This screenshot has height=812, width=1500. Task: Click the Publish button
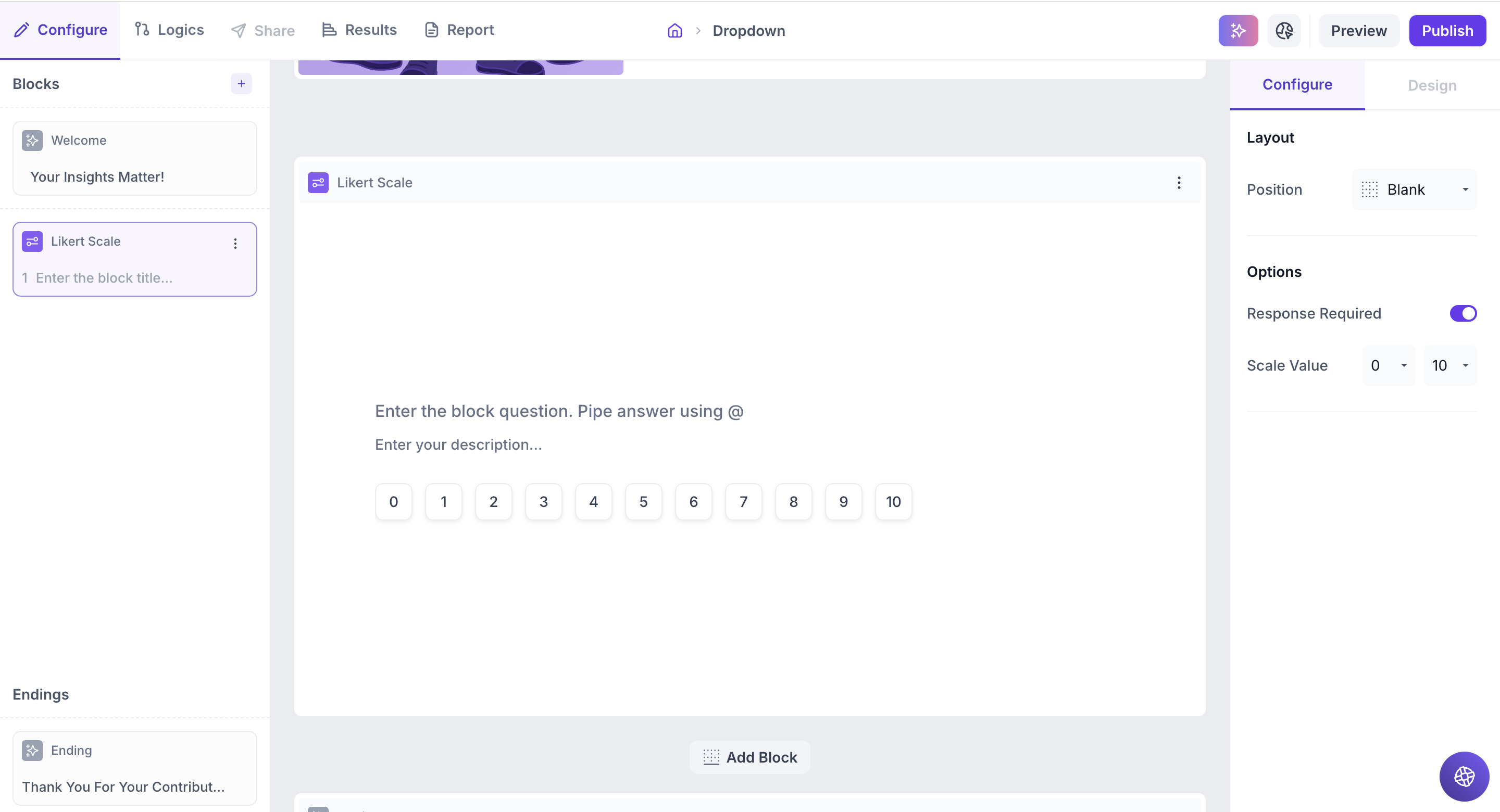(1446, 31)
